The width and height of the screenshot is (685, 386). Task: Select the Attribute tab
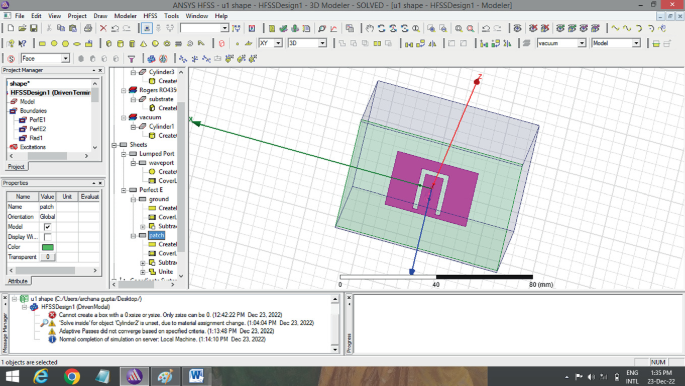(18, 281)
